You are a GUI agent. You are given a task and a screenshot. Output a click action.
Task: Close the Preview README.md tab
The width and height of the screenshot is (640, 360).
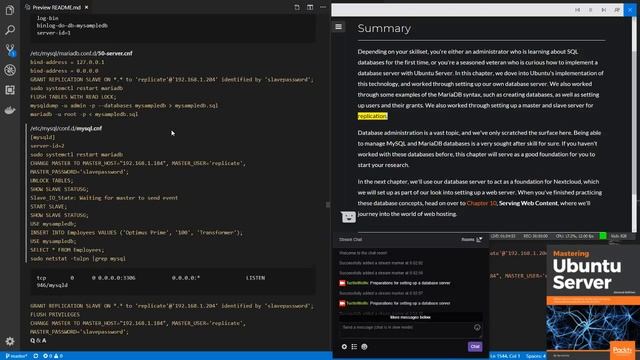[x=87, y=7]
